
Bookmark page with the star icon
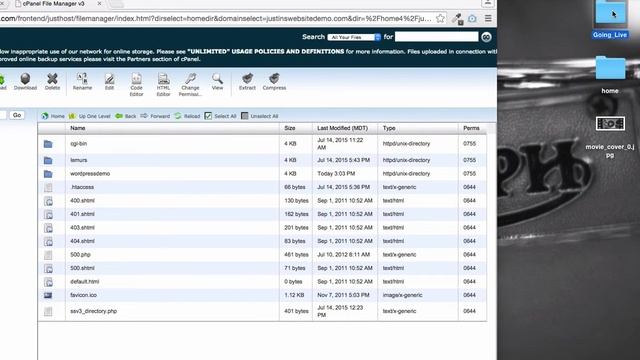pyautogui.click(x=440, y=18)
